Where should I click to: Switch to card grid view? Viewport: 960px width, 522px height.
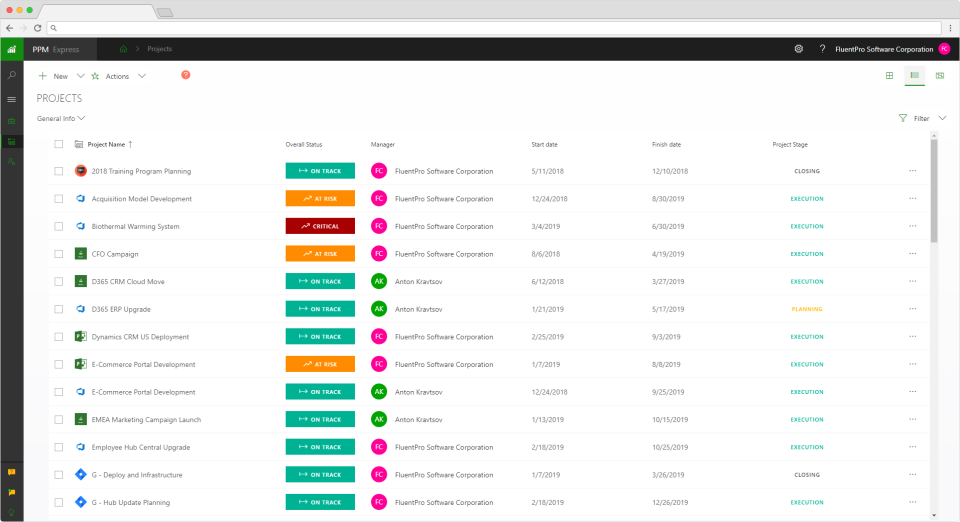click(890, 76)
